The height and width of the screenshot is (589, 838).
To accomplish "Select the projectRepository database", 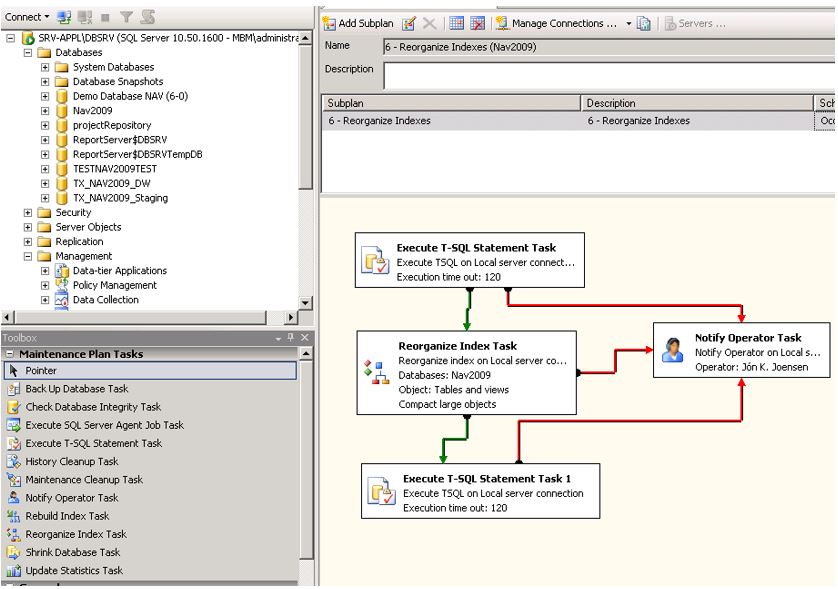I will pos(112,126).
